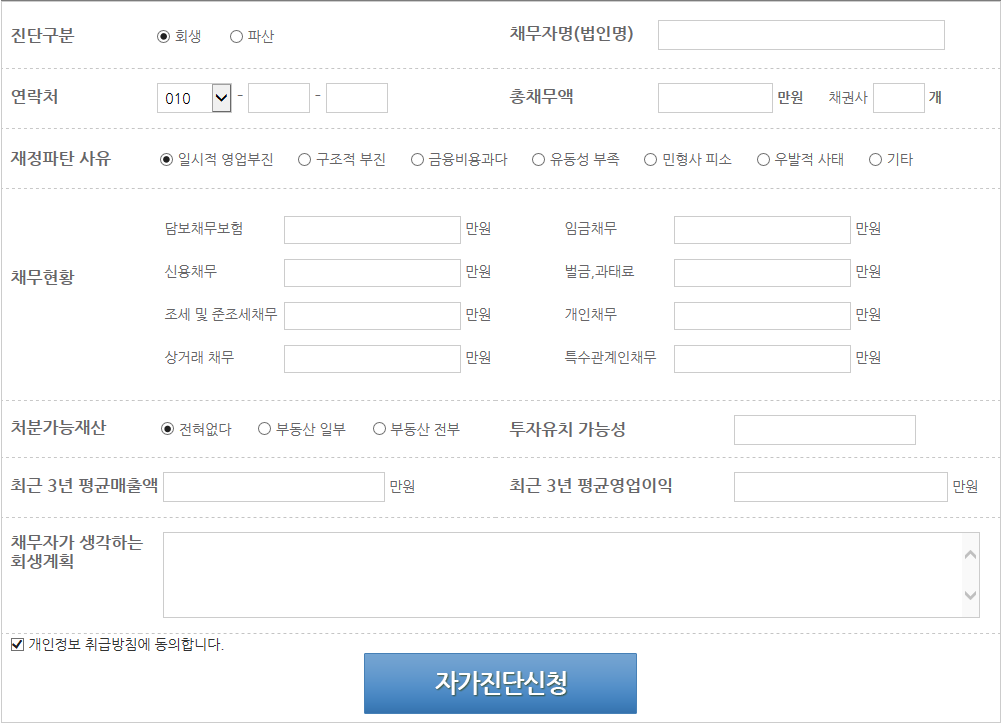Select the 파산 radio button
This screenshot has height=723, width=1002.
coord(237,37)
